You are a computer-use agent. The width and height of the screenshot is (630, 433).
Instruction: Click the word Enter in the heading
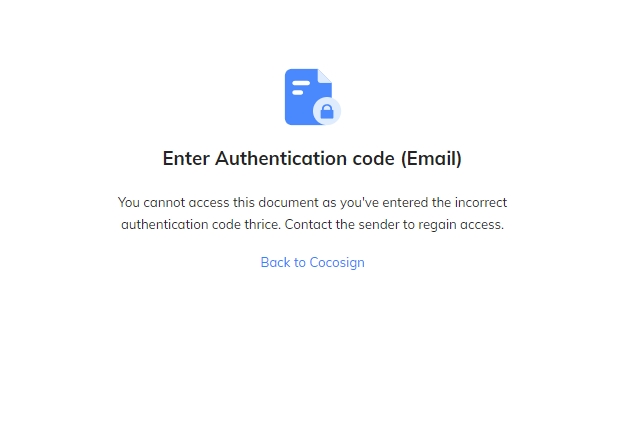click(186, 158)
